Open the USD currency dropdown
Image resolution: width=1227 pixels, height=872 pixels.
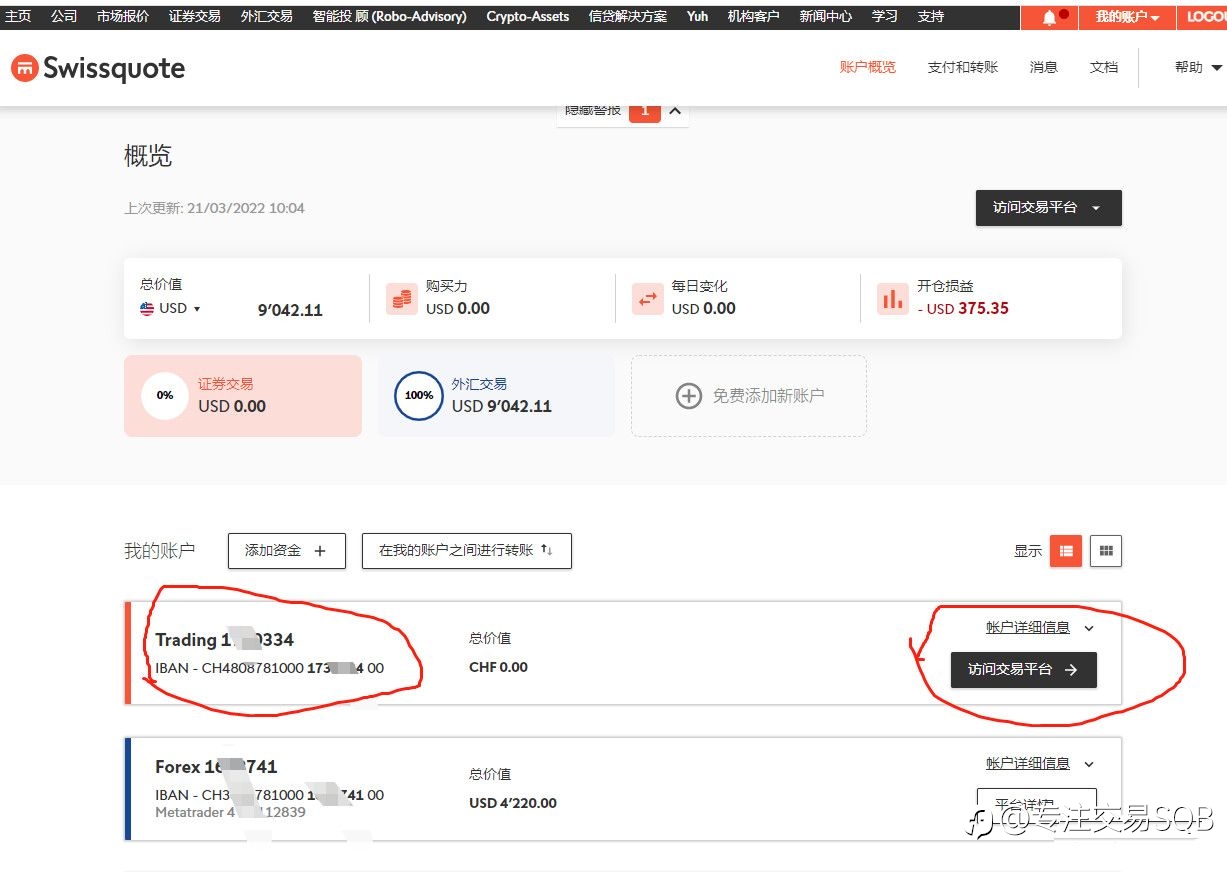tap(171, 309)
